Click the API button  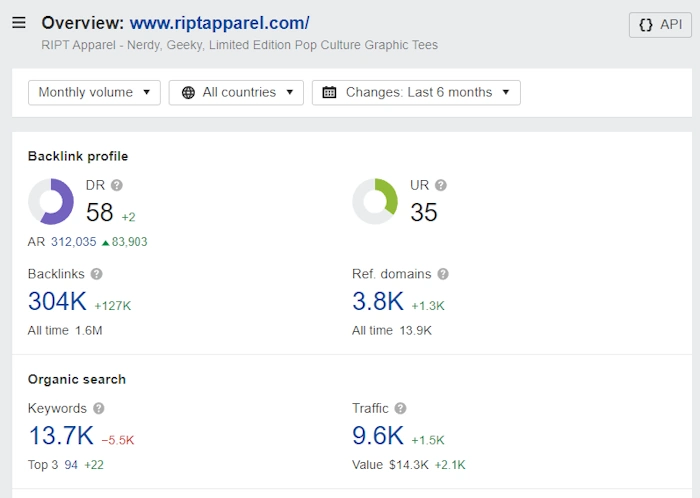(x=660, y=25)
